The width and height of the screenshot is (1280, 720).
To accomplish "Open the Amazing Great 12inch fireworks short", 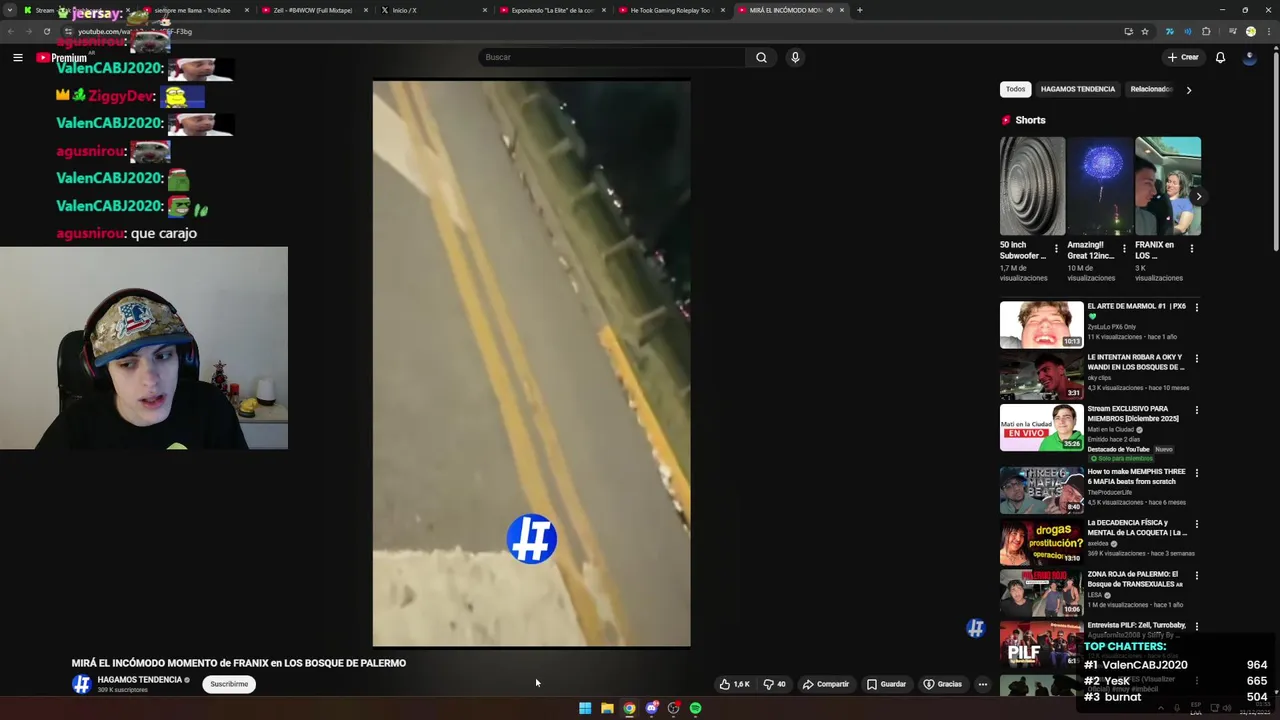I will (1100, 186).
